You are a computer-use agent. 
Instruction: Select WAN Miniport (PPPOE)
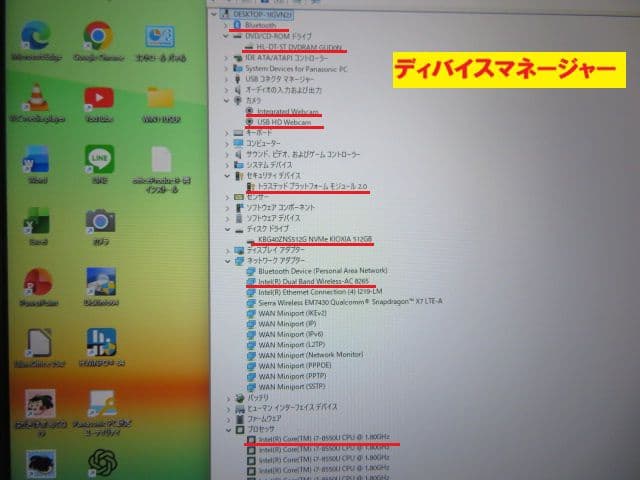295,366
